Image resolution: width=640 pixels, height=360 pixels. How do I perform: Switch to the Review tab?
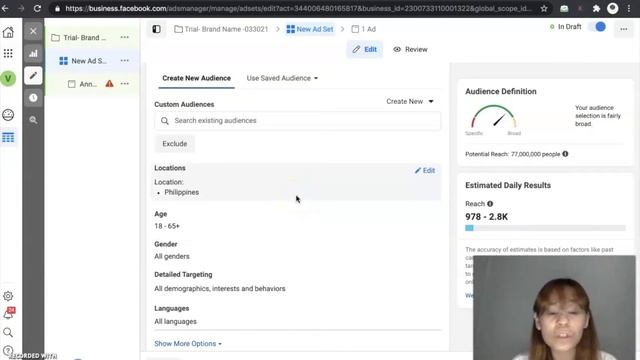click(x=410, y=49)
